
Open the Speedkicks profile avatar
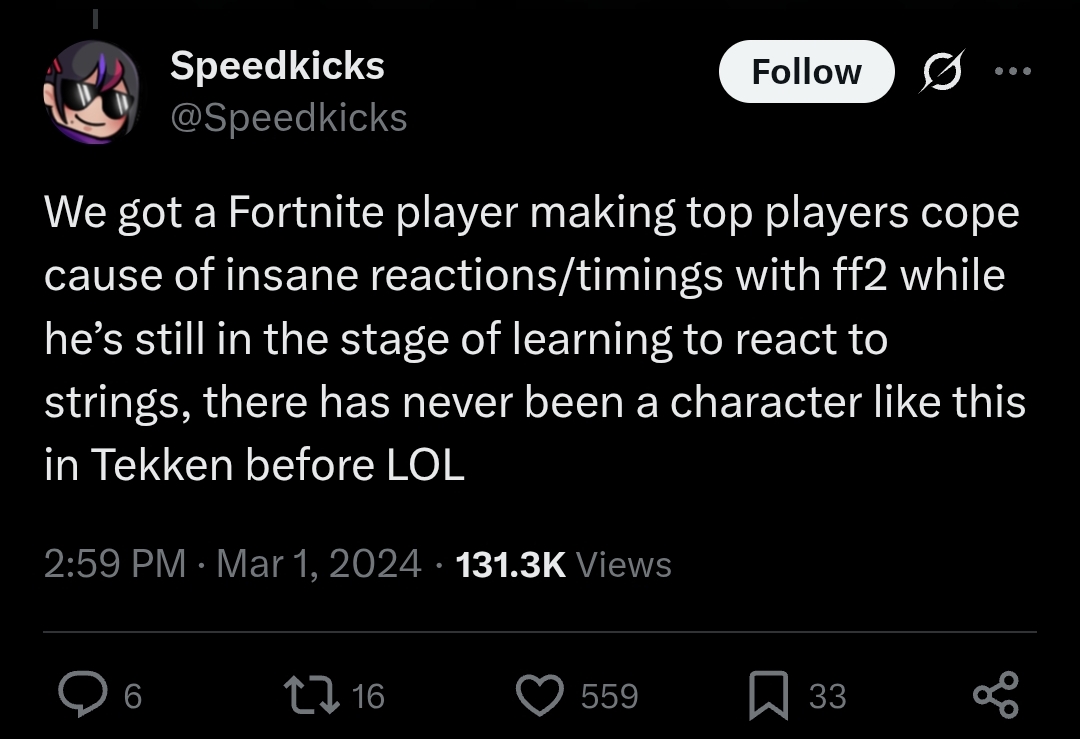91,94
